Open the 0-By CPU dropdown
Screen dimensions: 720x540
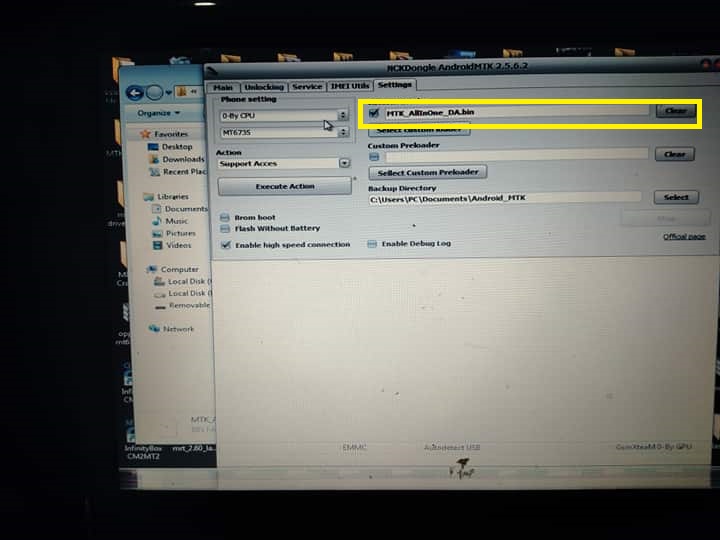pyautogui.click(x=285, y=115)
